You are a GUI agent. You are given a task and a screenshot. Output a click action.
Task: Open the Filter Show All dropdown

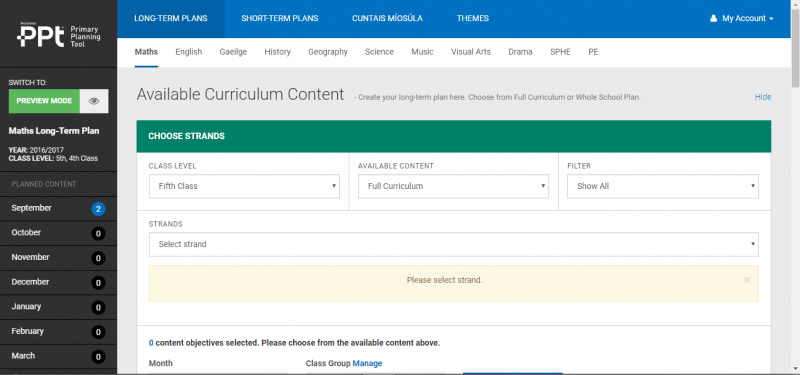pyautogui.click(x=663, y=186)
